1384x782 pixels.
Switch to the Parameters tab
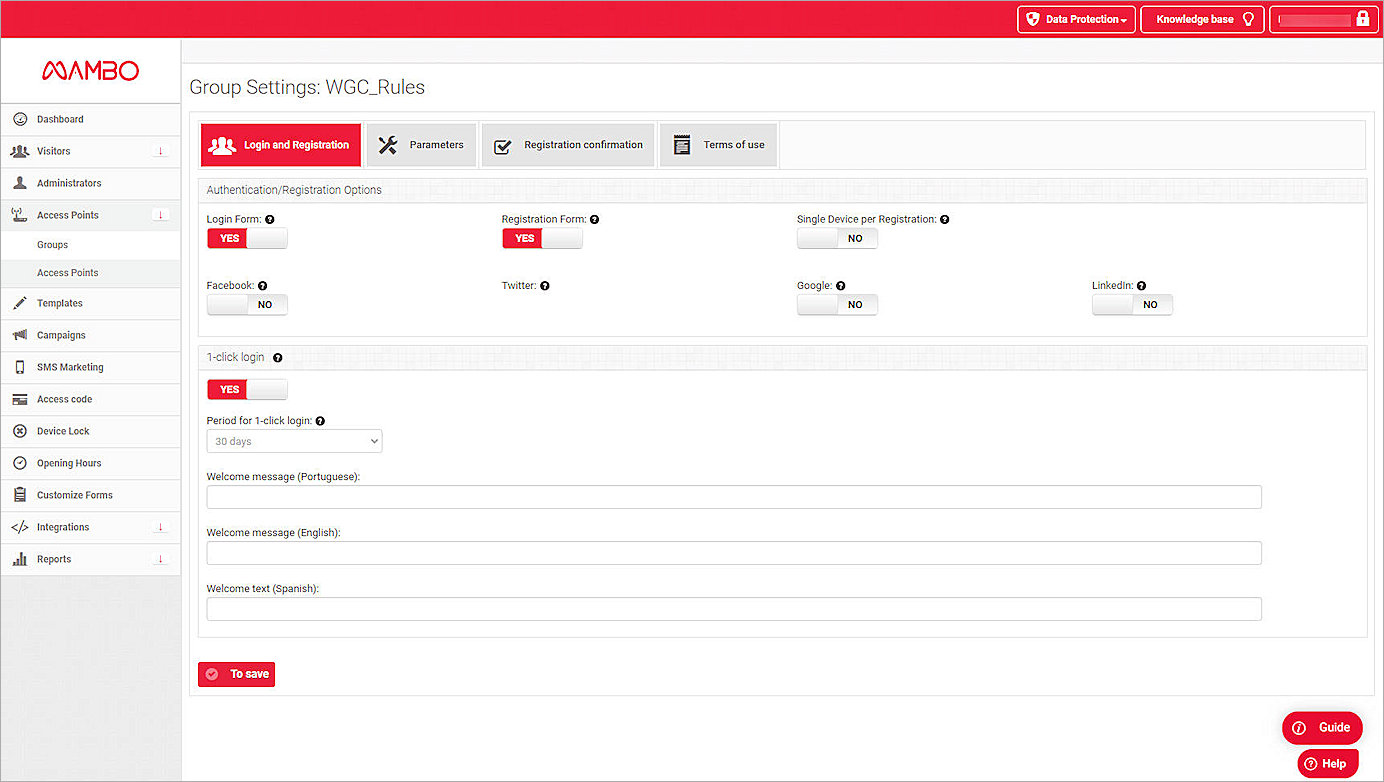pos(422,145)
